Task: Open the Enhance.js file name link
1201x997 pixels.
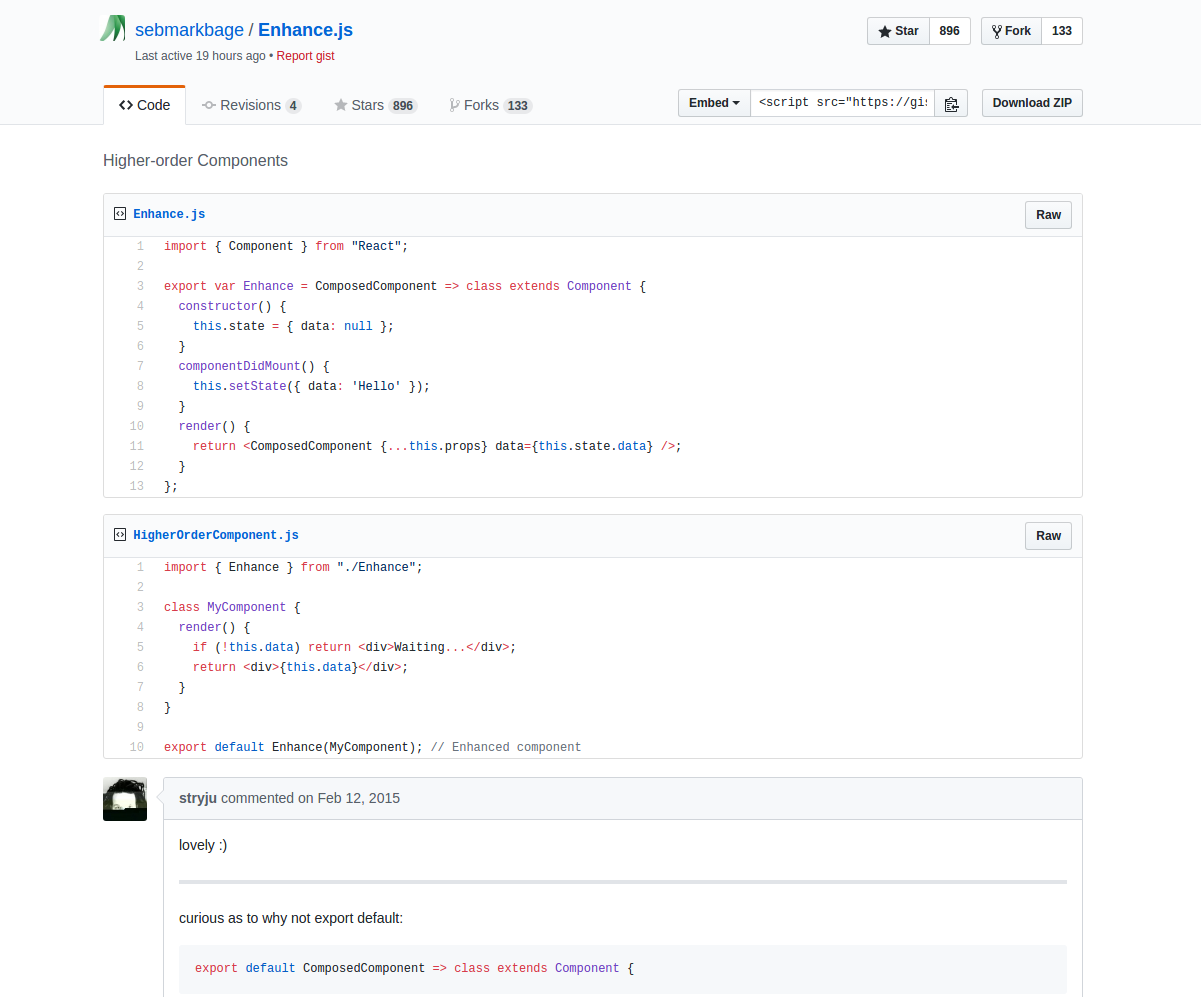Action: [x=169, y=214]
